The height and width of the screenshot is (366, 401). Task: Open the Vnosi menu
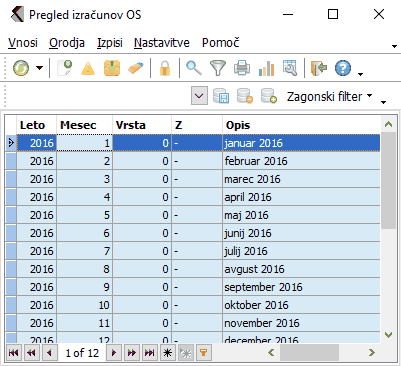click(23, 43)
